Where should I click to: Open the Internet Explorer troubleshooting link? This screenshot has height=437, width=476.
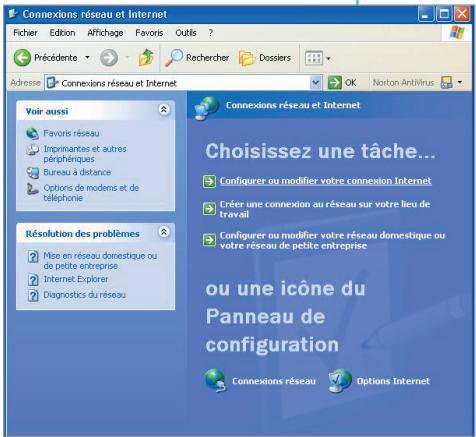coord(76,279)
